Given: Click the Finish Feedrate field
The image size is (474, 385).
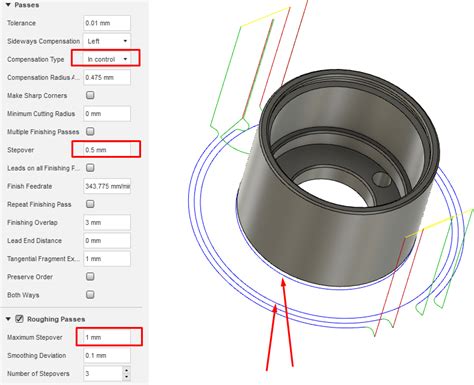Looking at the screenshot, I should coord(107,186).
